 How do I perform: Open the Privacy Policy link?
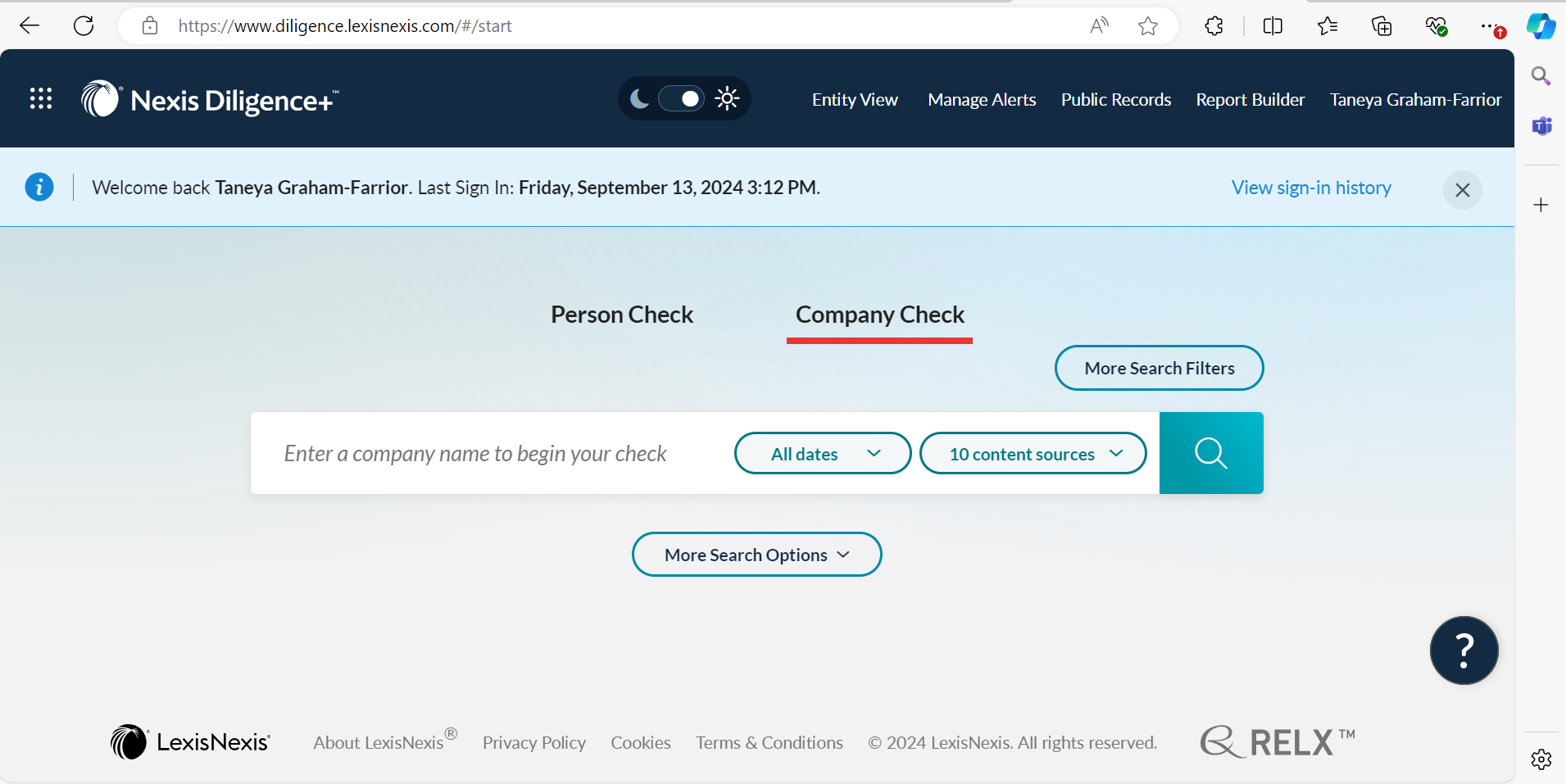(534, 743)
